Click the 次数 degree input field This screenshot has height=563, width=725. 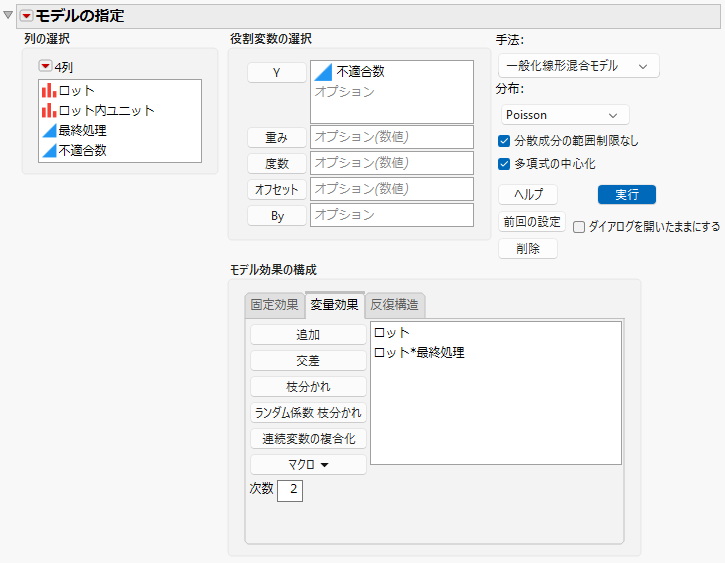pos(290,490)
